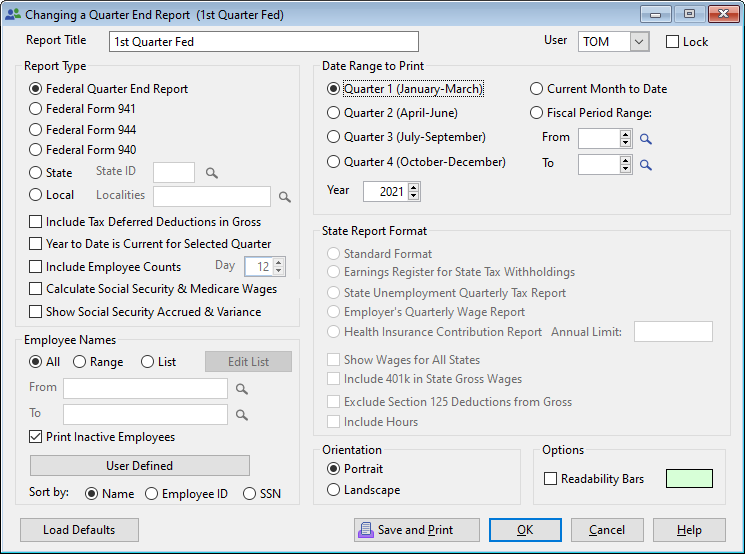Click the green Readability Bars color swatch

point(689,479)
